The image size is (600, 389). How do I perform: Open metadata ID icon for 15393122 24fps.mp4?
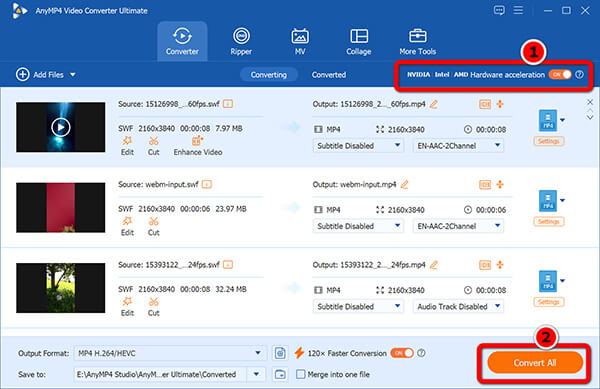(485, 265)
